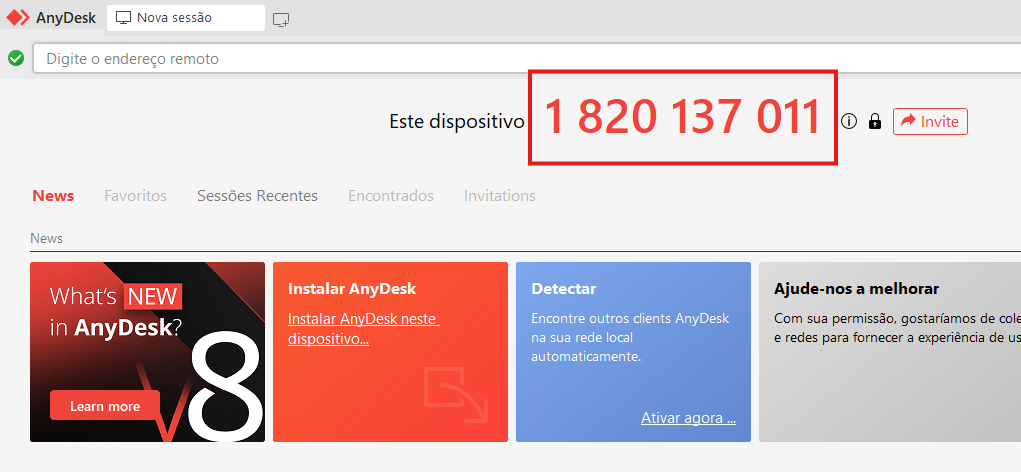1021x472 pixels.
Task: Click the install arrow graphic in the orange tile
Action: point(455,395)
